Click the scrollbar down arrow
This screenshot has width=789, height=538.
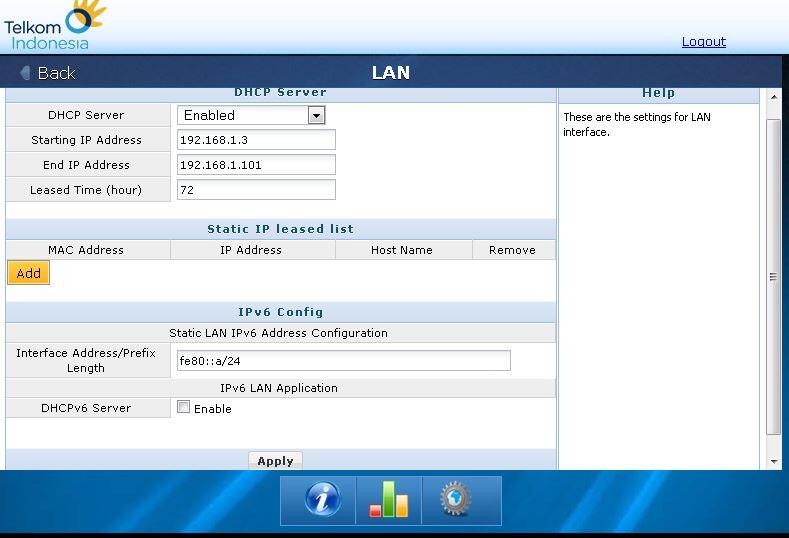[774, 462]
